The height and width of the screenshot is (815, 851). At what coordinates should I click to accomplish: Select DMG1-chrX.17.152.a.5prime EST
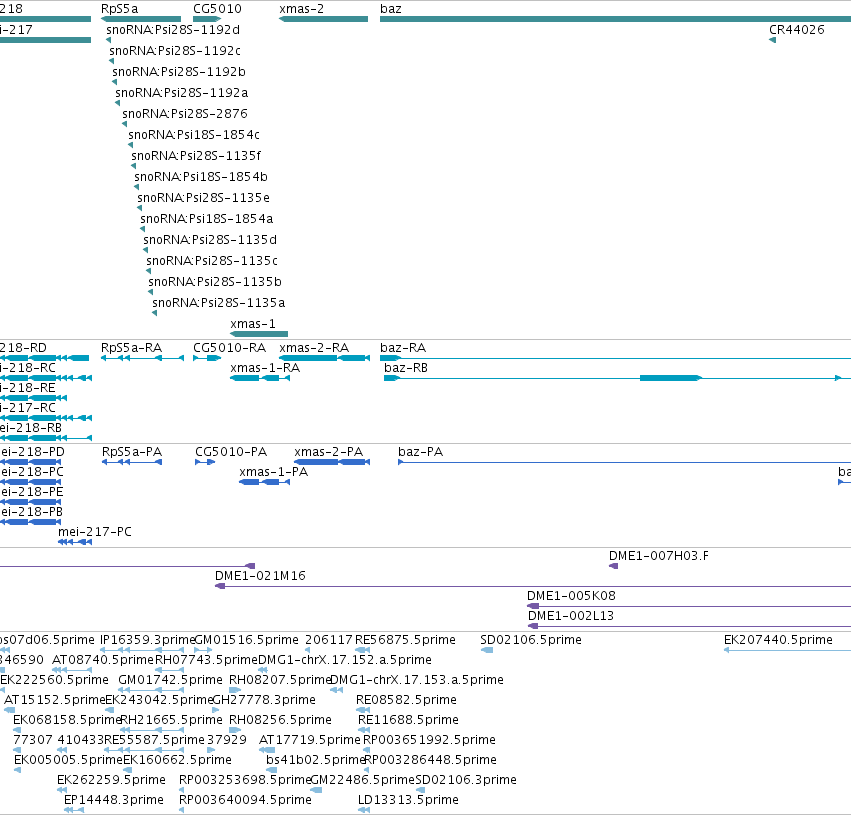263,670
